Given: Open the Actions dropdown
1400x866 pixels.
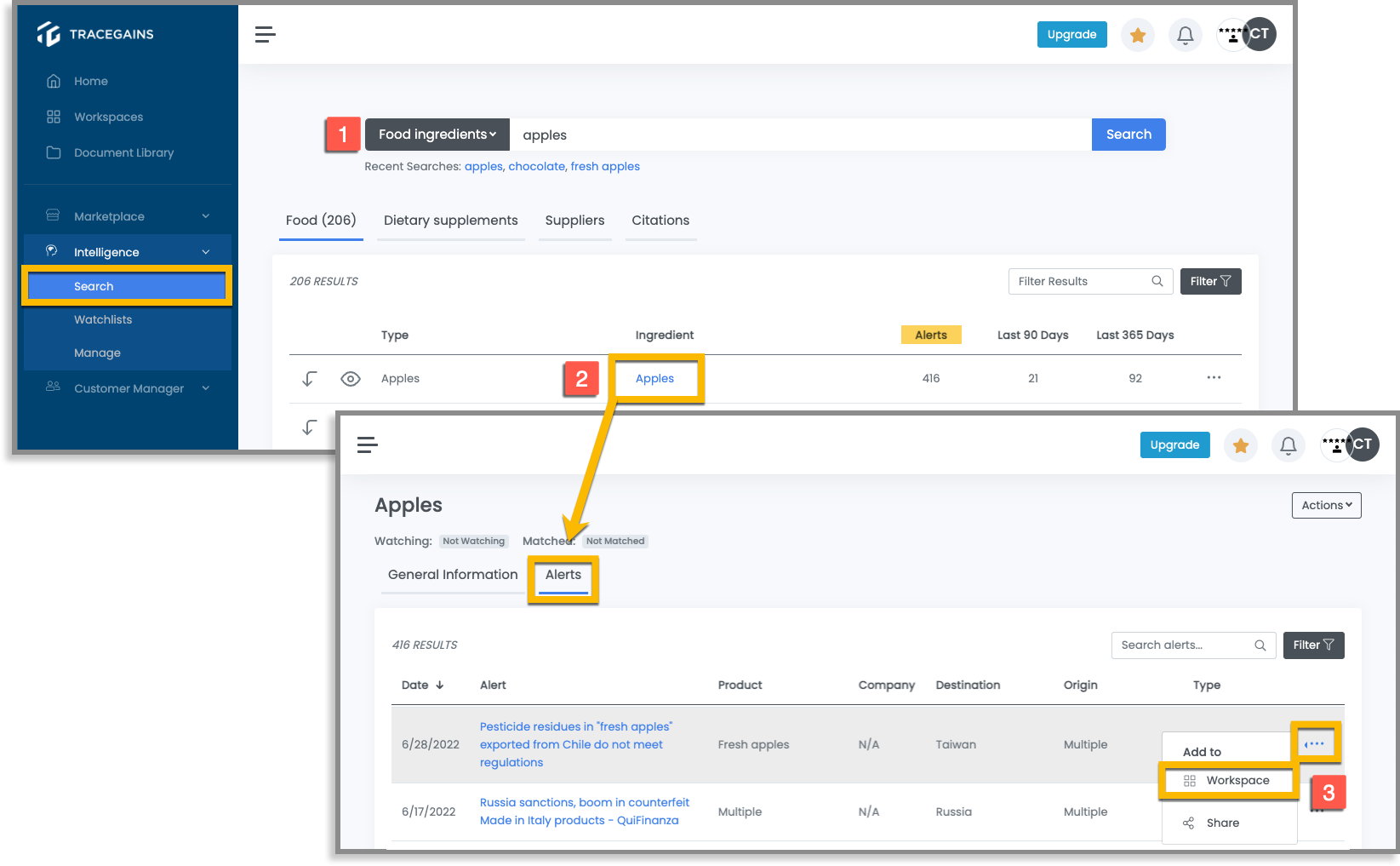Looking at the screenshot, I should (x=1326, y=505).
